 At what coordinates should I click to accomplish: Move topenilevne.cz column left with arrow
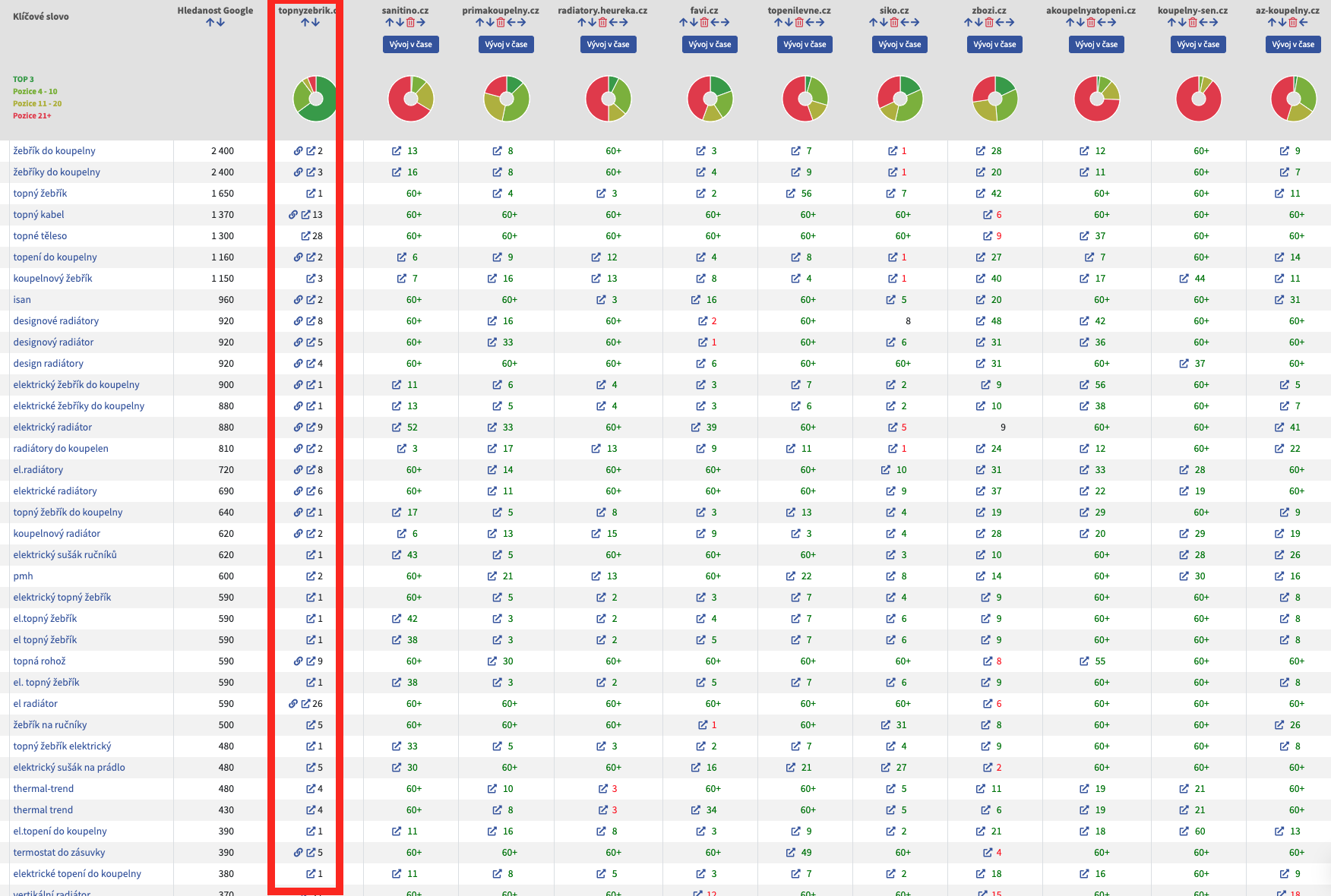[x=809, y=23]
